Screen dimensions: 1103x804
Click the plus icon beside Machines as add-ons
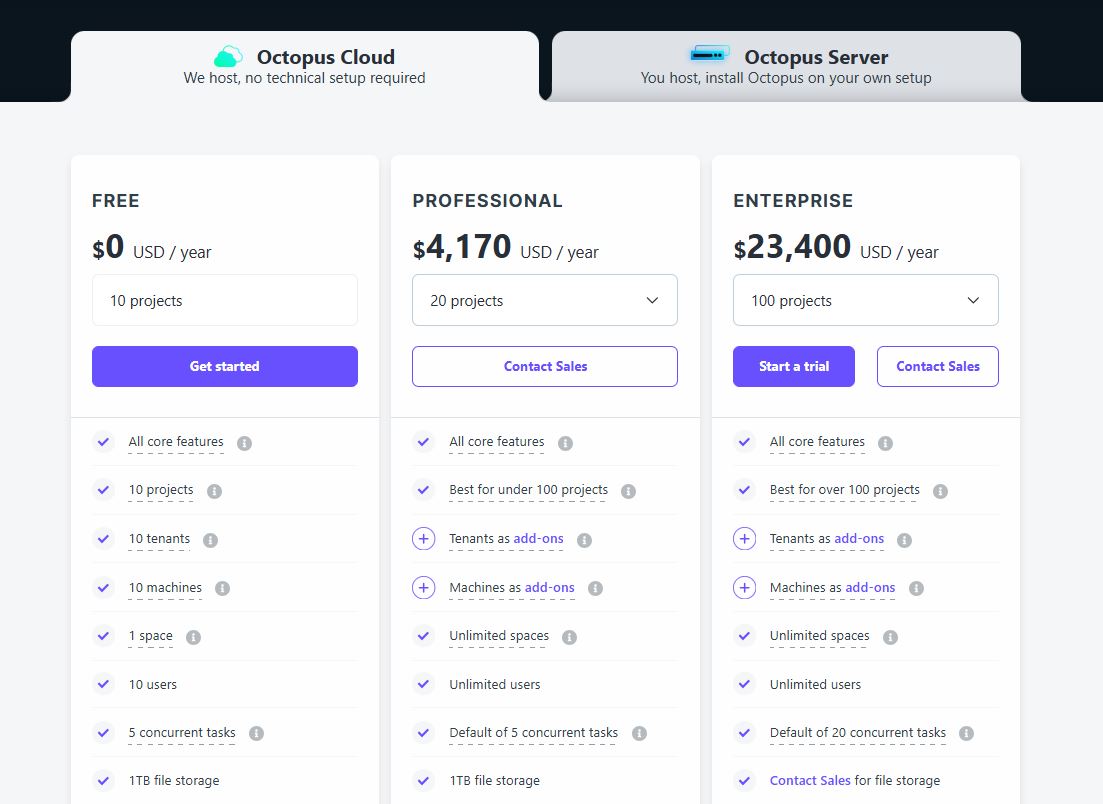click(x=424, y=588)
